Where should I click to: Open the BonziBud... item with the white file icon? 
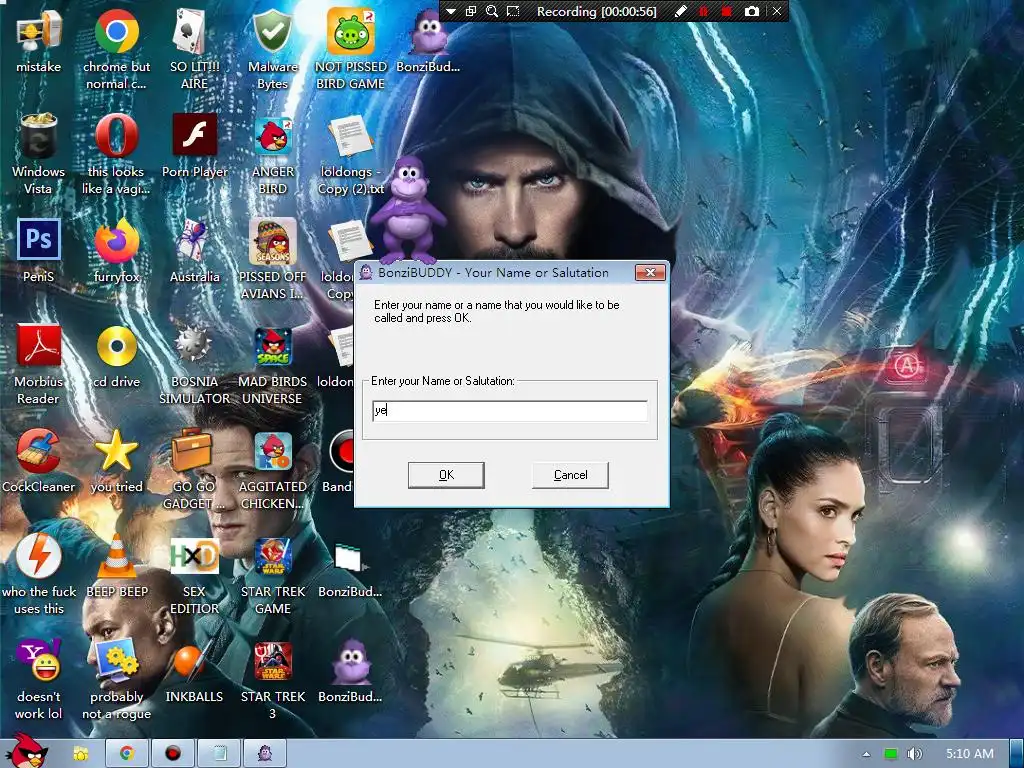pos(350,569)
